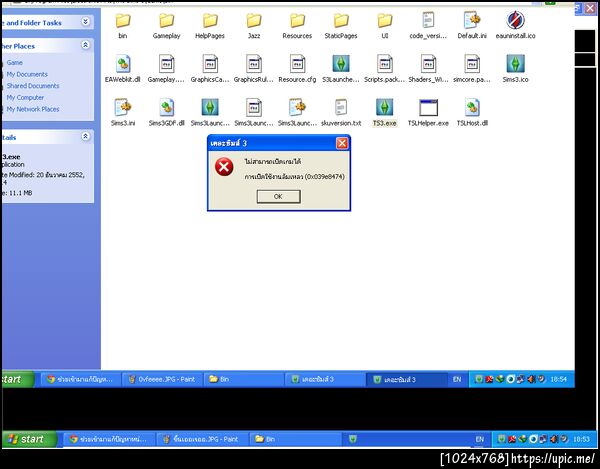600x469 pixels.
Task: Switch to Bin folder in bottom taskbar
Action: tap(295, 439)
